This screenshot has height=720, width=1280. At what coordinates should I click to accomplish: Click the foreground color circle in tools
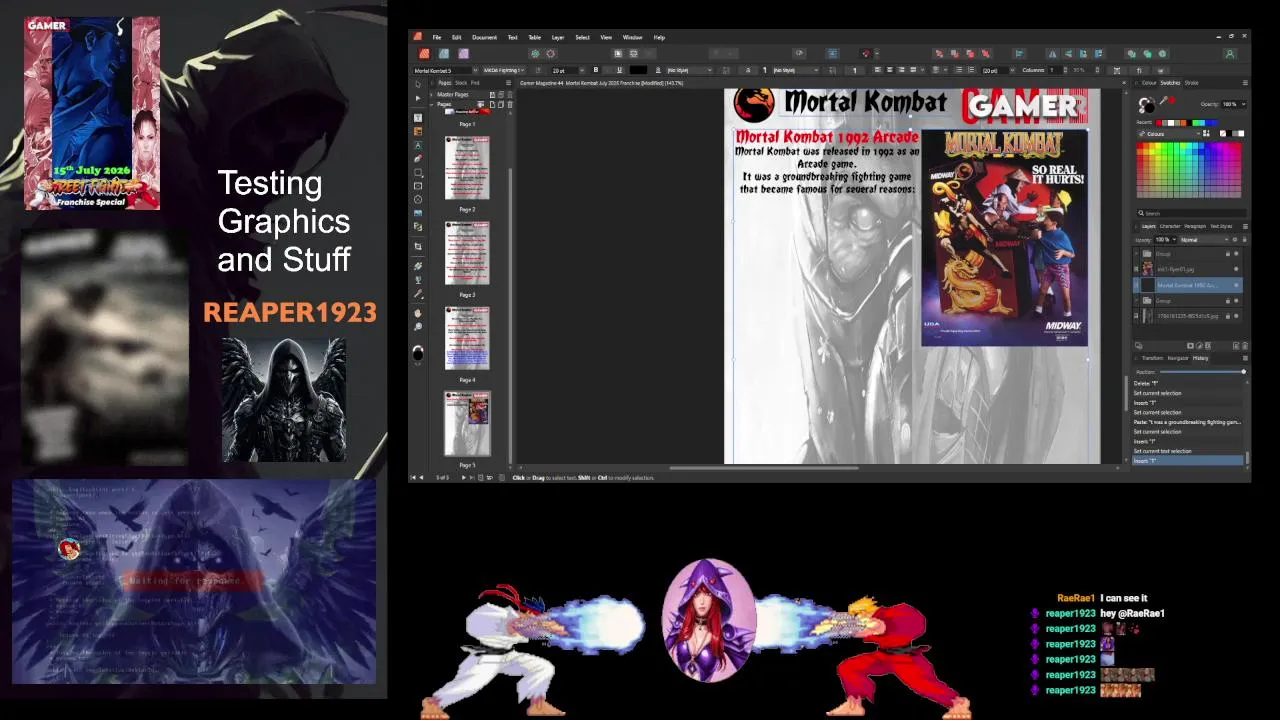coord(418,353)
